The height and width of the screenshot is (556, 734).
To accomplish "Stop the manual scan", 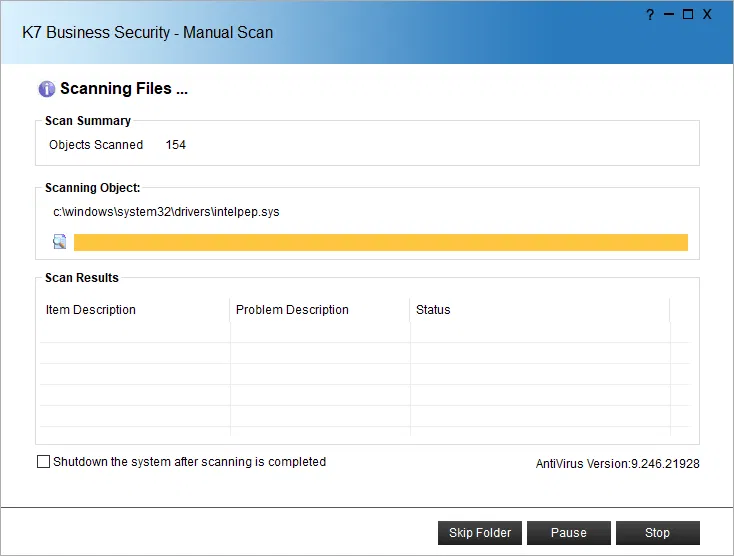I will click(657, 533).
